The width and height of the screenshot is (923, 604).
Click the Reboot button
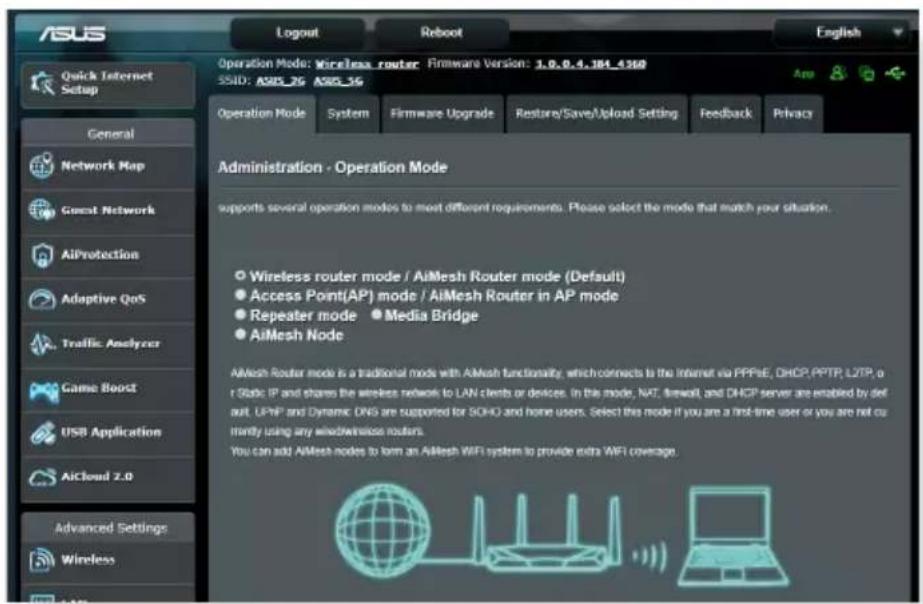pyautogui.click(x=441, y=33)
